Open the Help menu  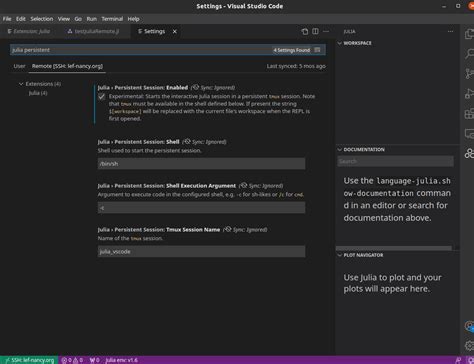133,19
